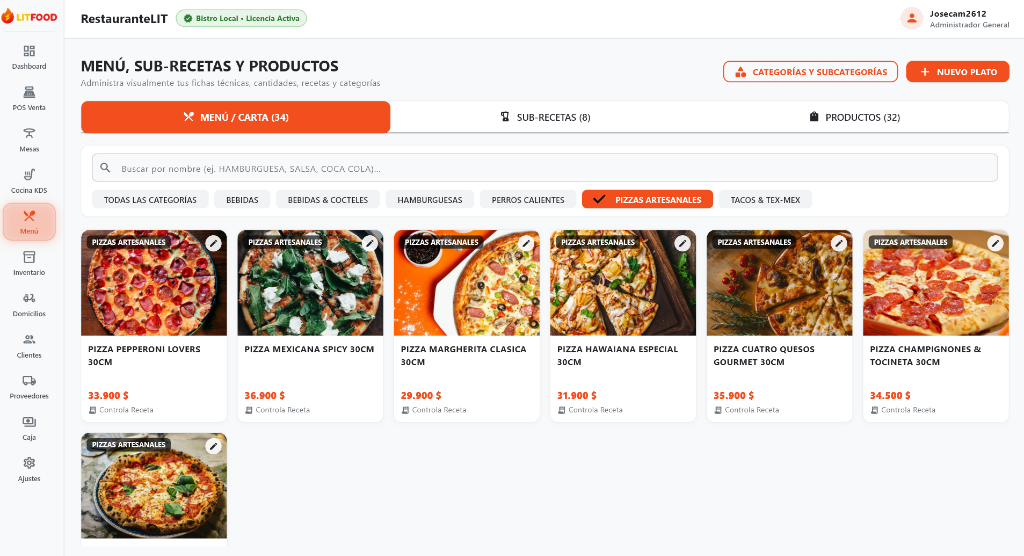Click the 34.500 $ price

890,395
